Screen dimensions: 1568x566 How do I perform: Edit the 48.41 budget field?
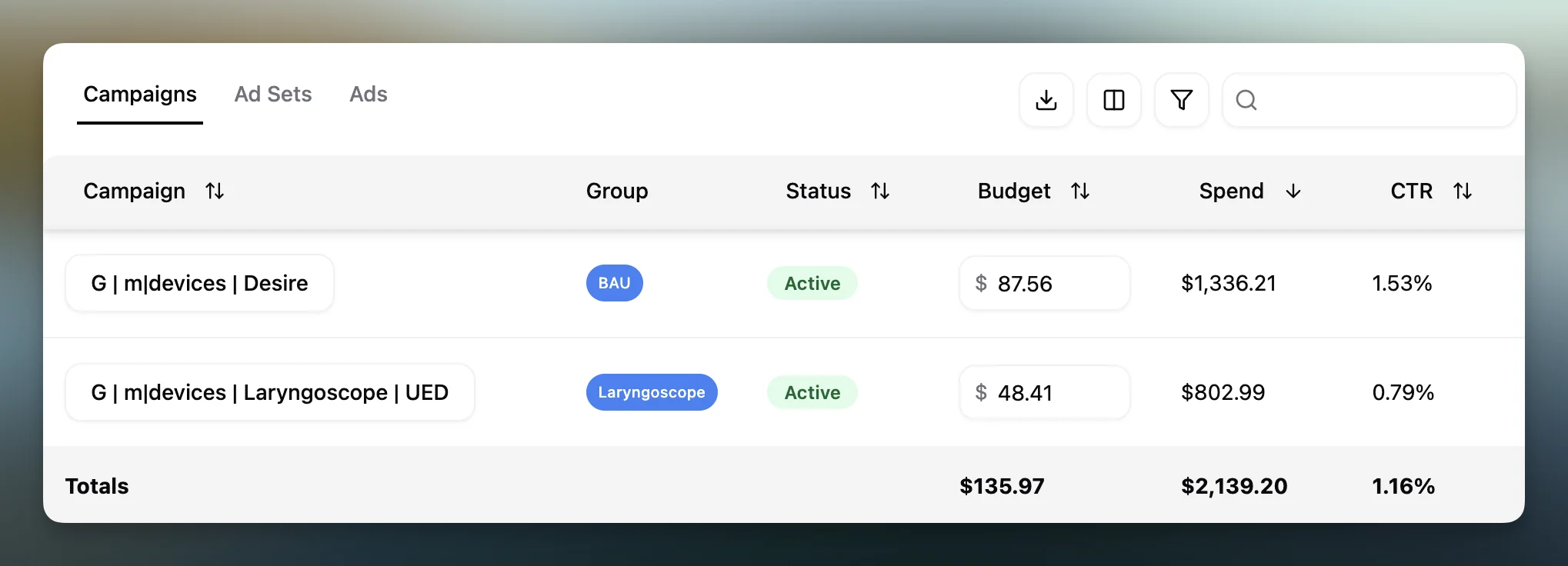click(1045, 392)
